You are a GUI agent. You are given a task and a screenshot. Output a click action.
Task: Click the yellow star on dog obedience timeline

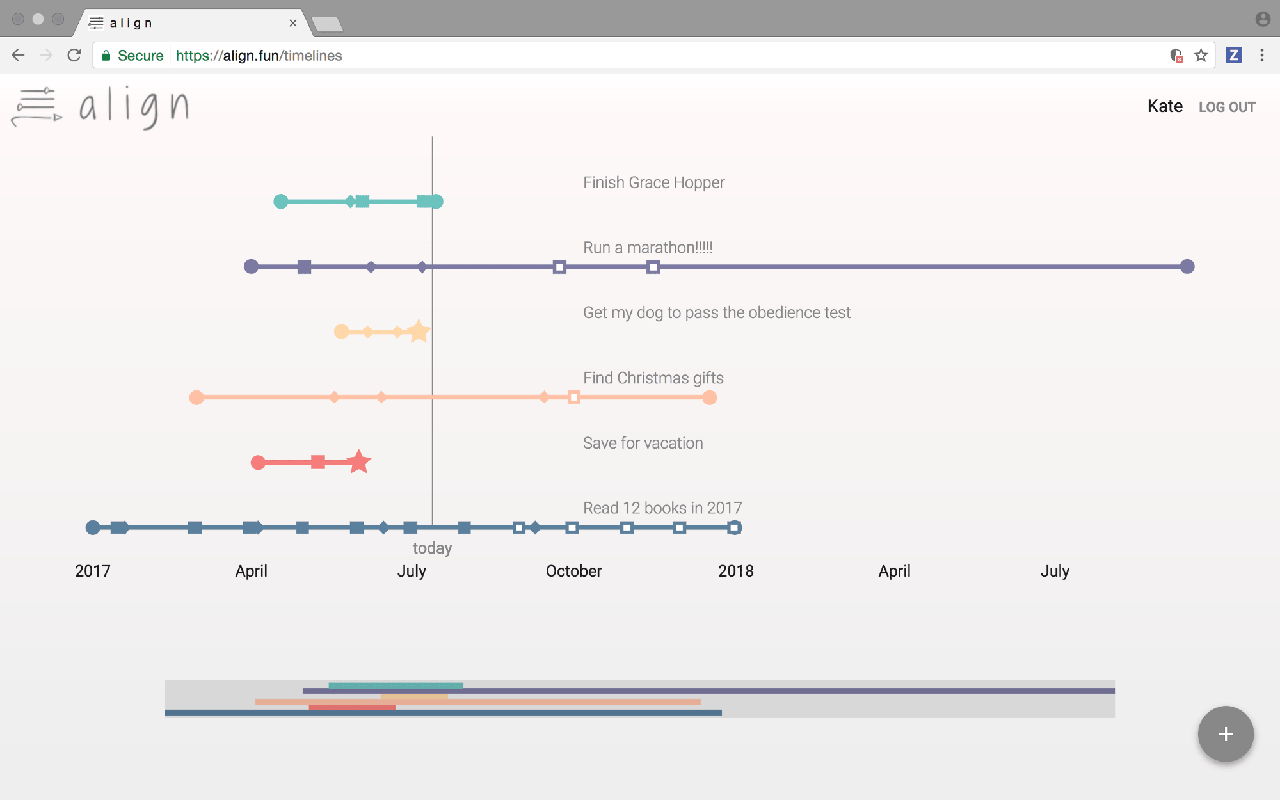pyautogui.click(x=419, y=331)
